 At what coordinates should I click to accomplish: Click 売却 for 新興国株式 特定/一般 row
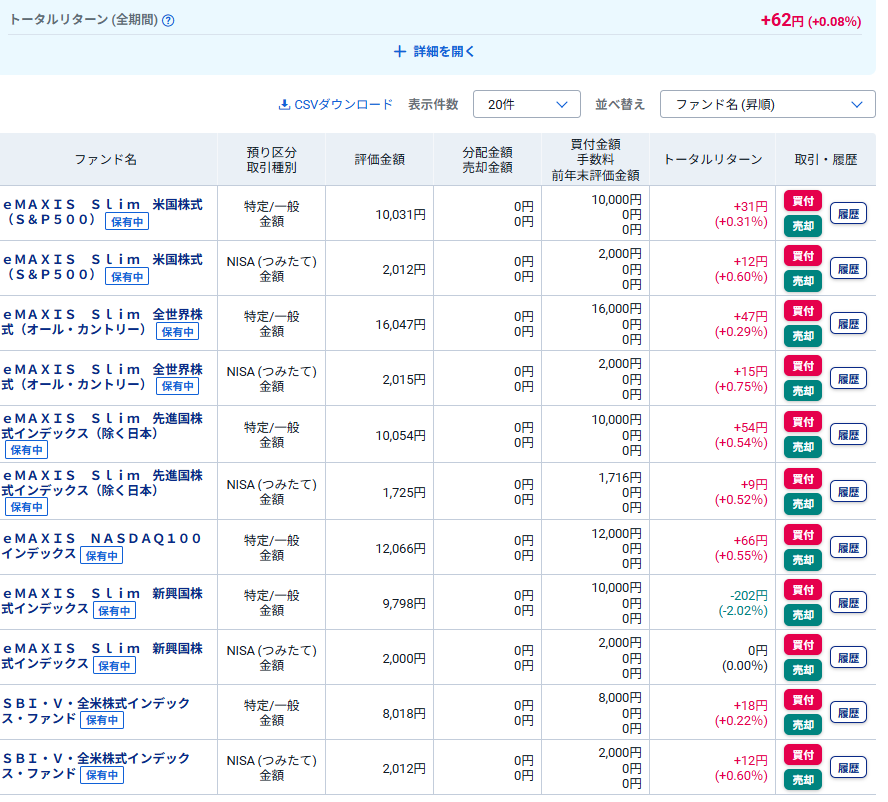pyautogui.click(x=802, y=615)
